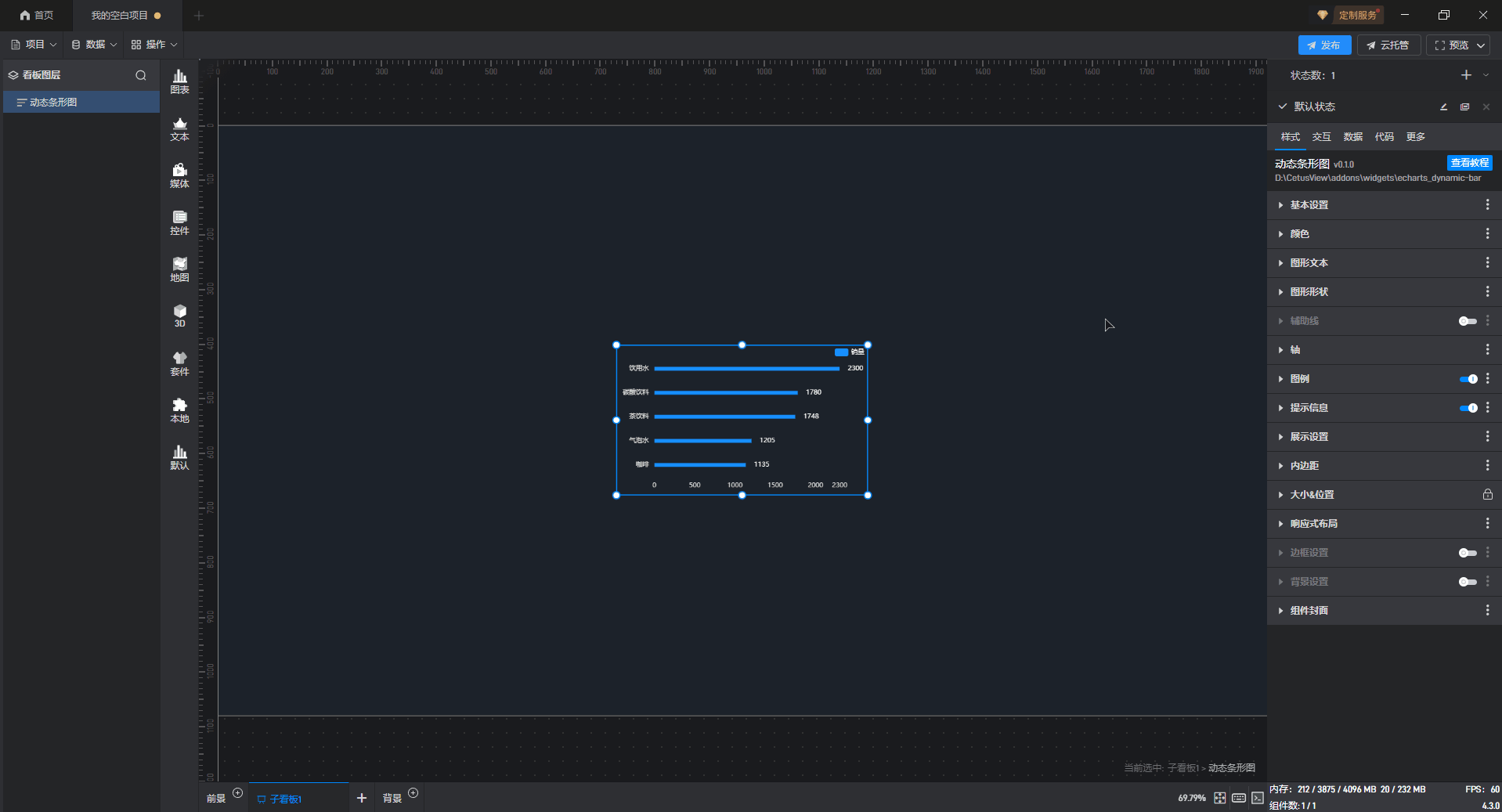
Task: Click the 云托管 cloud hosting button
Action: (1388, 45)
